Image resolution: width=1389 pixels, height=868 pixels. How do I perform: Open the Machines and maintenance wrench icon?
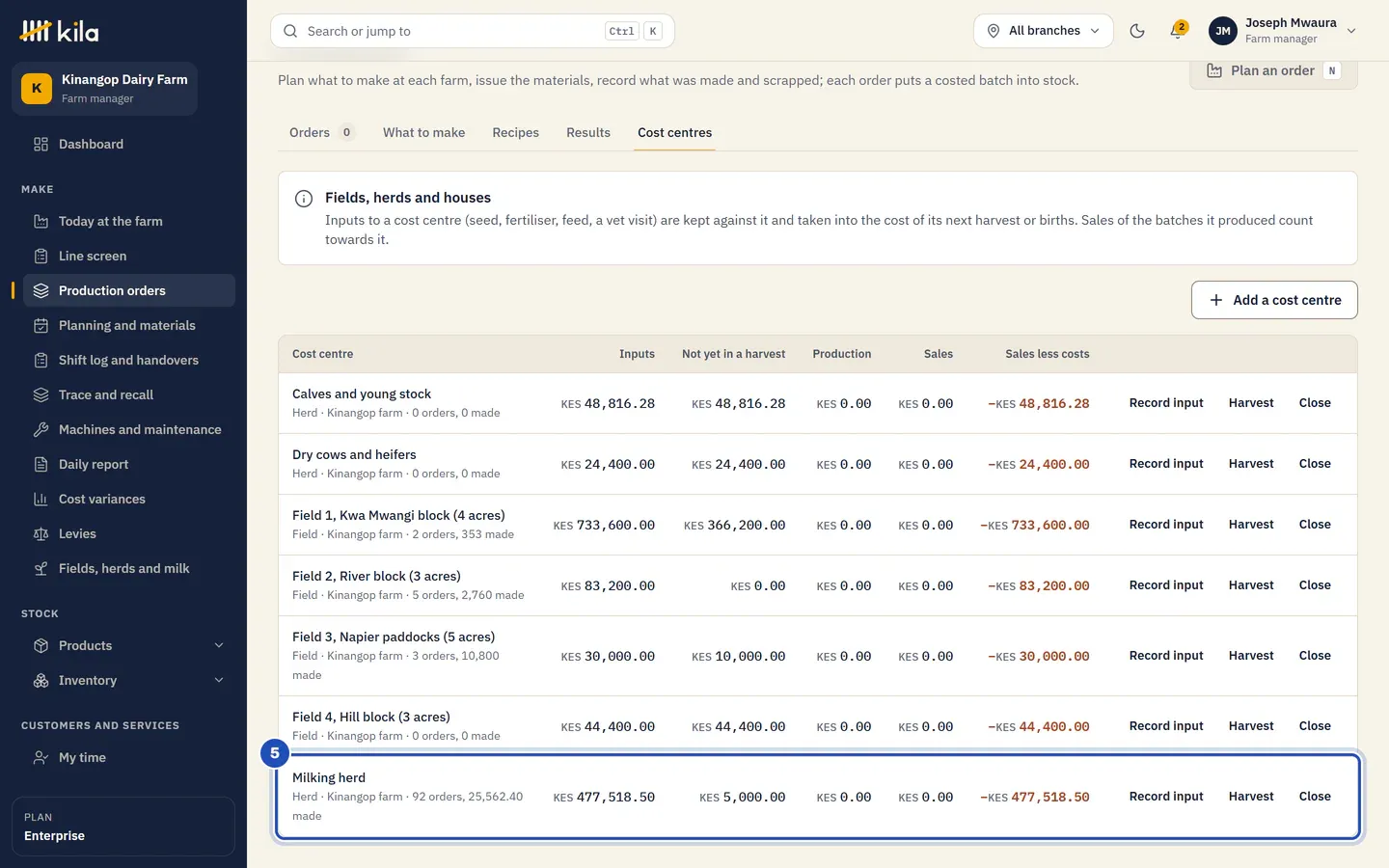tap(41, 429)
